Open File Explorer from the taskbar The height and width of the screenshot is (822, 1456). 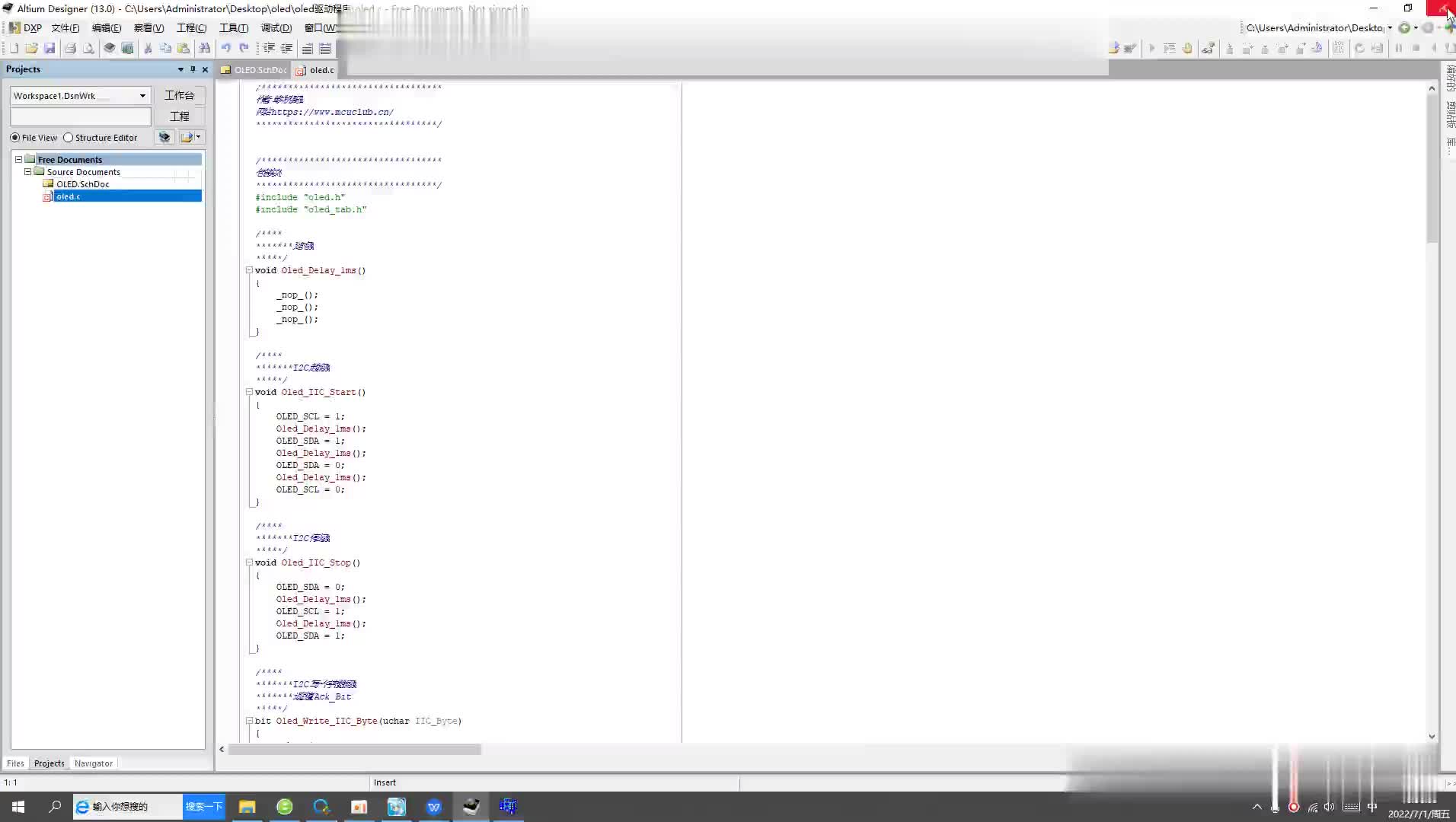click(x=247, y=807)
